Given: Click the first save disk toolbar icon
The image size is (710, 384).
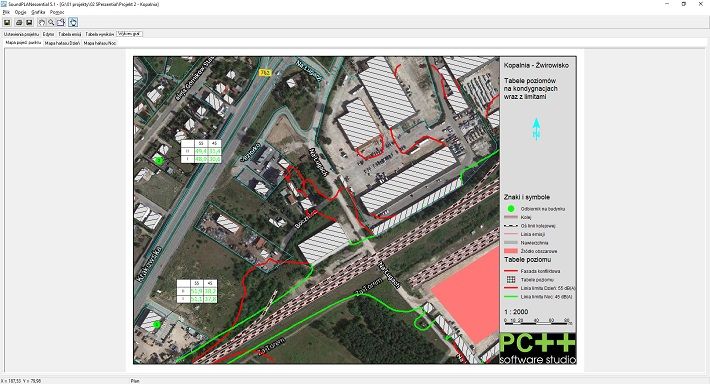Looking at the screenshot, I should (7, 22).
